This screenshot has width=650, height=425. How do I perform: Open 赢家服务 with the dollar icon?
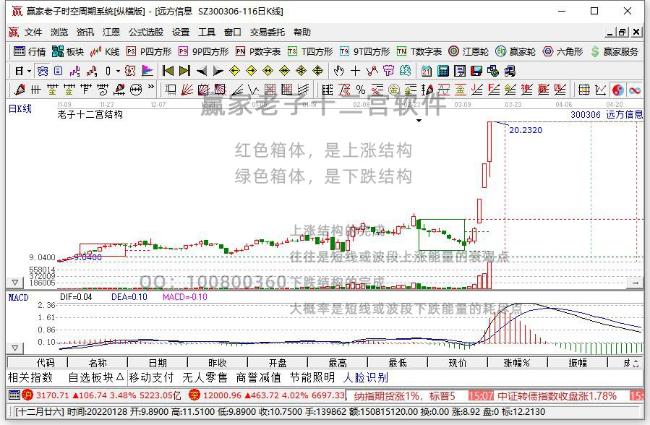(615, 51)
